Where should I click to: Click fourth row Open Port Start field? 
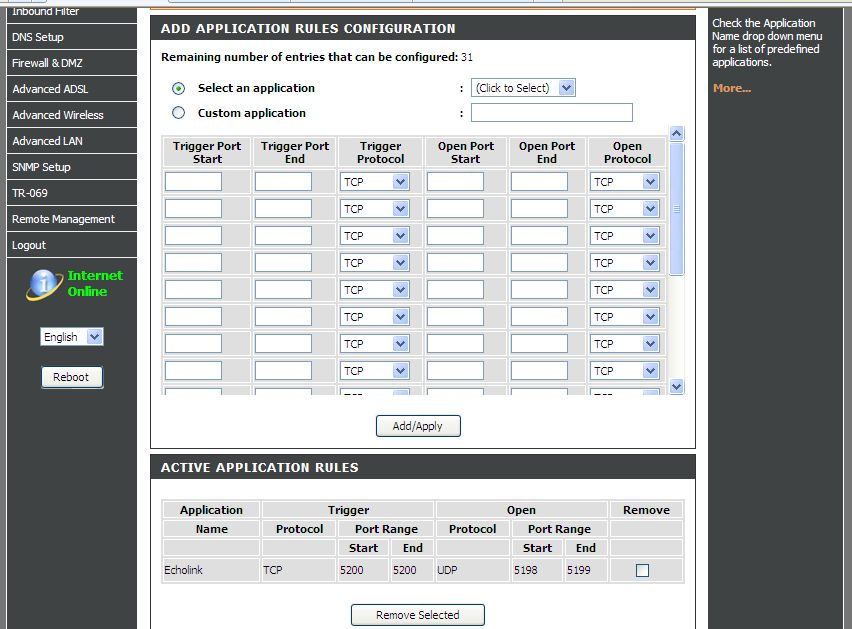455,262
